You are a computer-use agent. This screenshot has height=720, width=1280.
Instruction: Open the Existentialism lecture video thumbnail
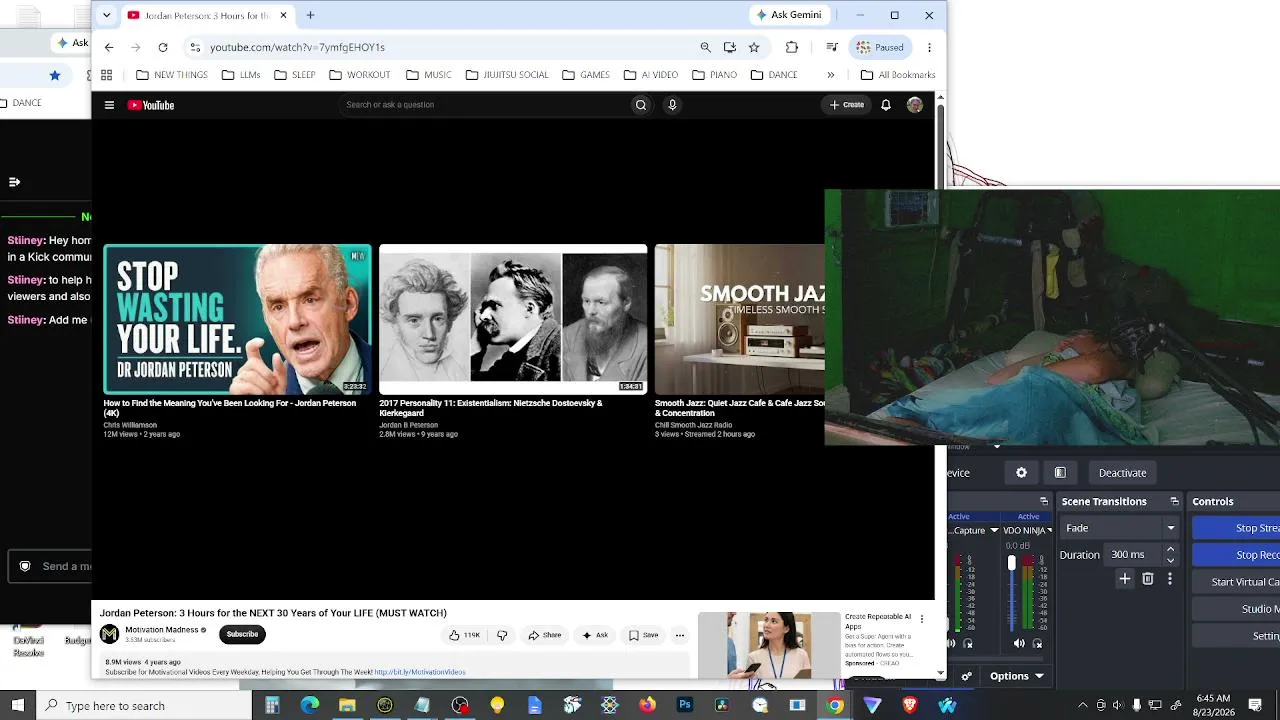pyautogui.click(x=513, y=319)
